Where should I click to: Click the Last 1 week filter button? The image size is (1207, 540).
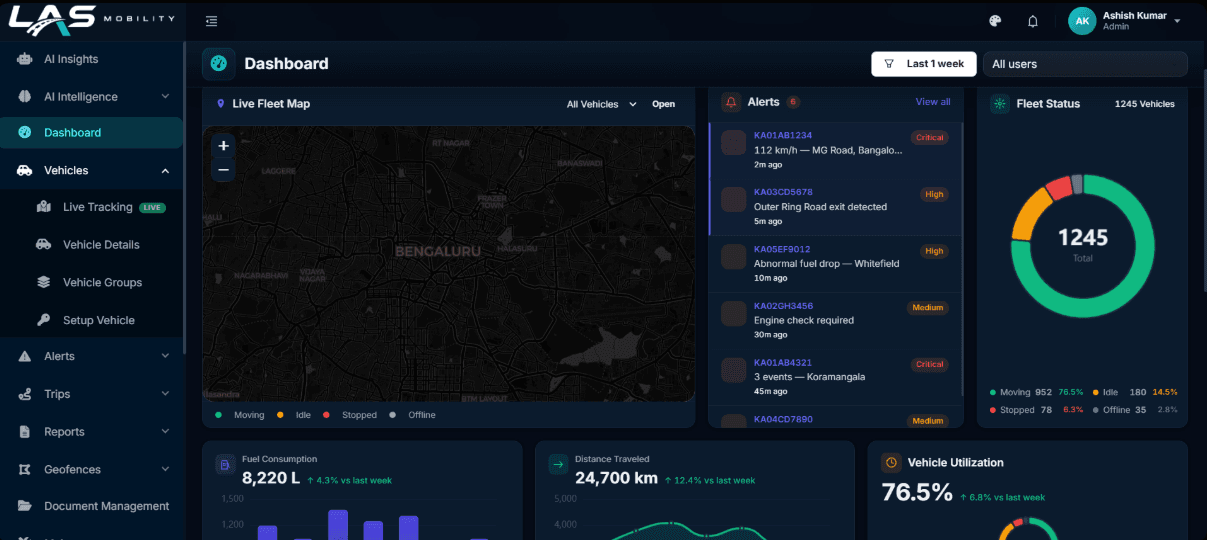[924, 64]
